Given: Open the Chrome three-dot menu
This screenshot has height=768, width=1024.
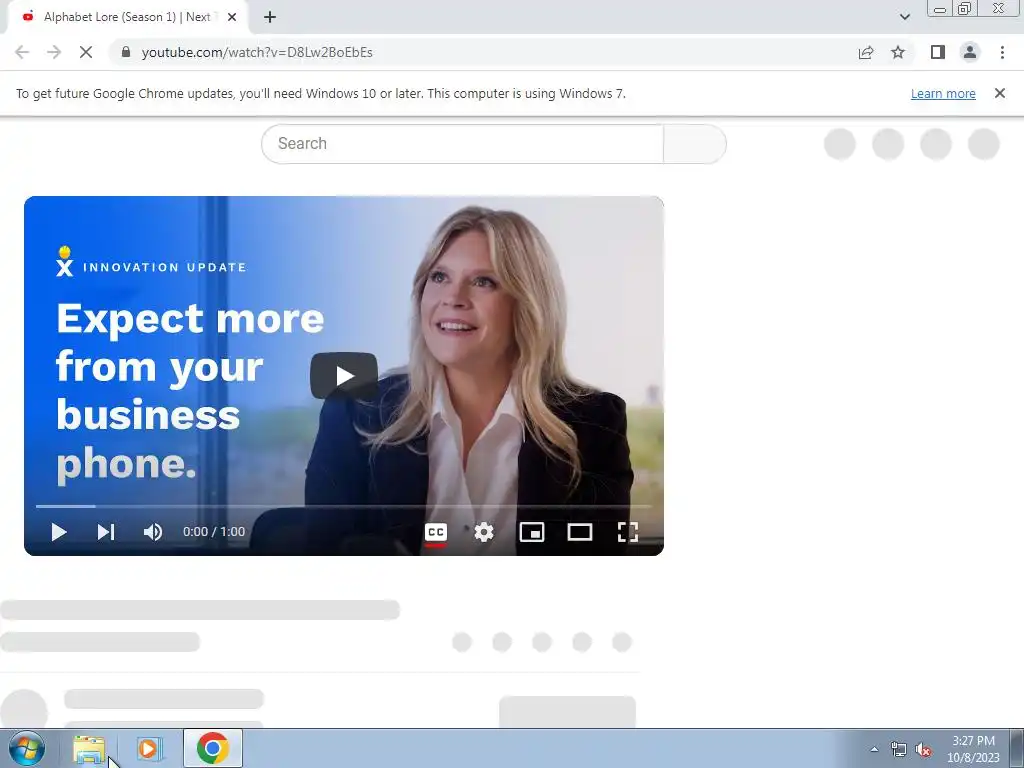Looking at the screenshot, I should click(1002, 52).
